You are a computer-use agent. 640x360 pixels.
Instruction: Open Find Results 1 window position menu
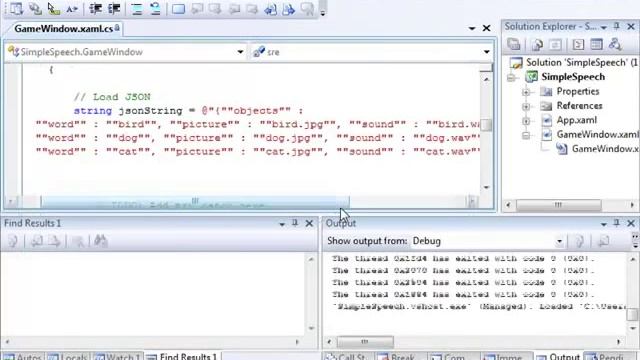[x=282, y=224]
